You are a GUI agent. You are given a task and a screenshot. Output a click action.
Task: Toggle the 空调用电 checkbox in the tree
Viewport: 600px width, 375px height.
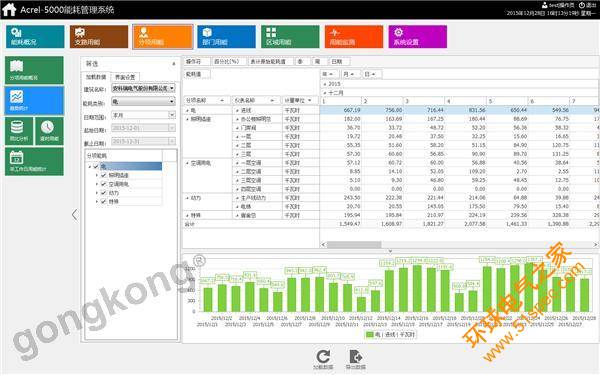pos(103,184)
